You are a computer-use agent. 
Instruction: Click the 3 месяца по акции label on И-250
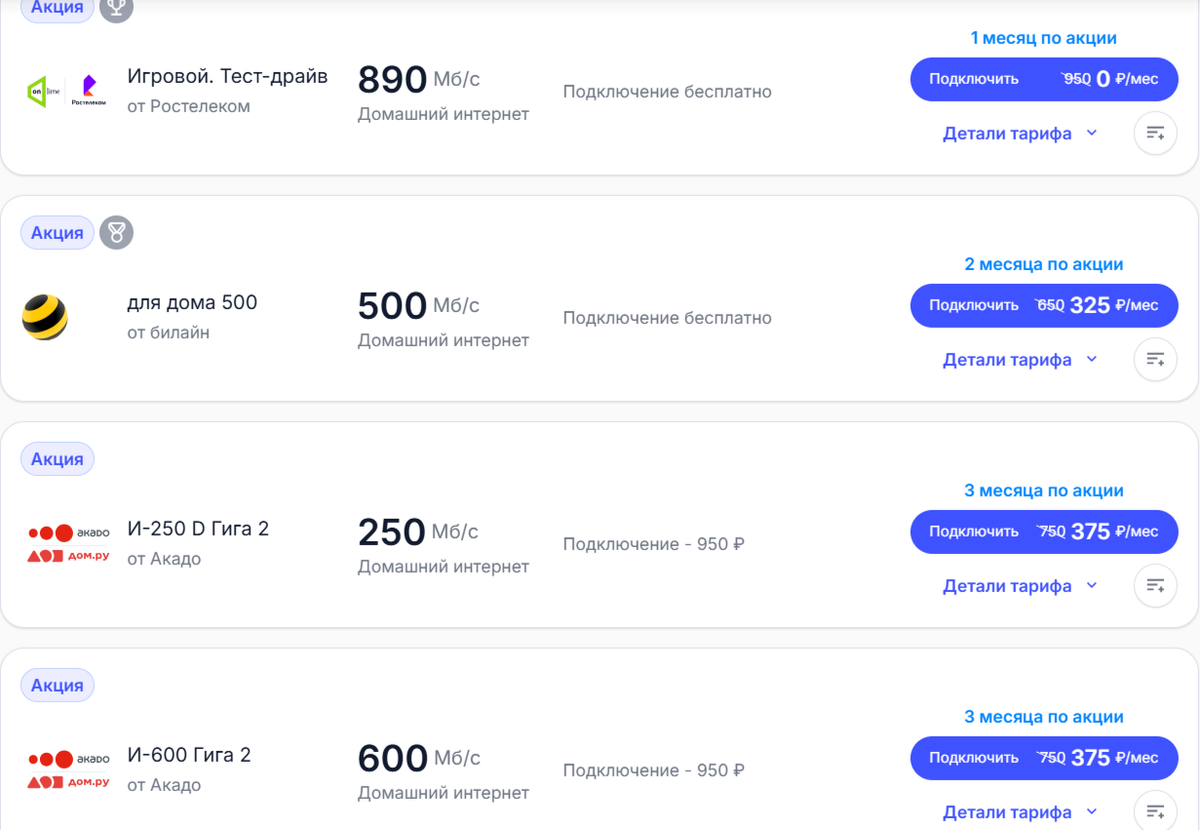[x=1044, y=490]
